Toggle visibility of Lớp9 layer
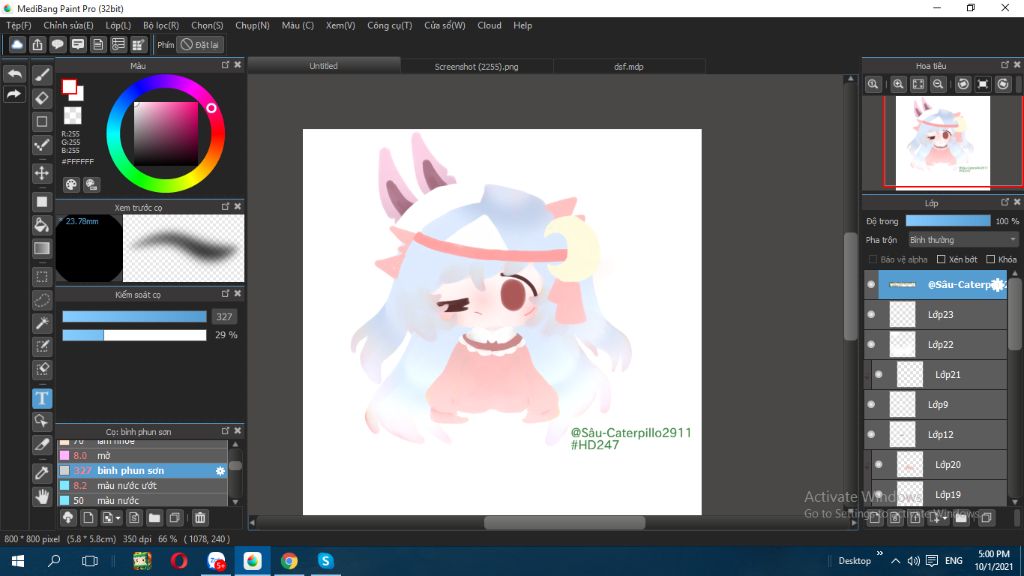Screen dimensions: 1024x576 tap(871, 405)
